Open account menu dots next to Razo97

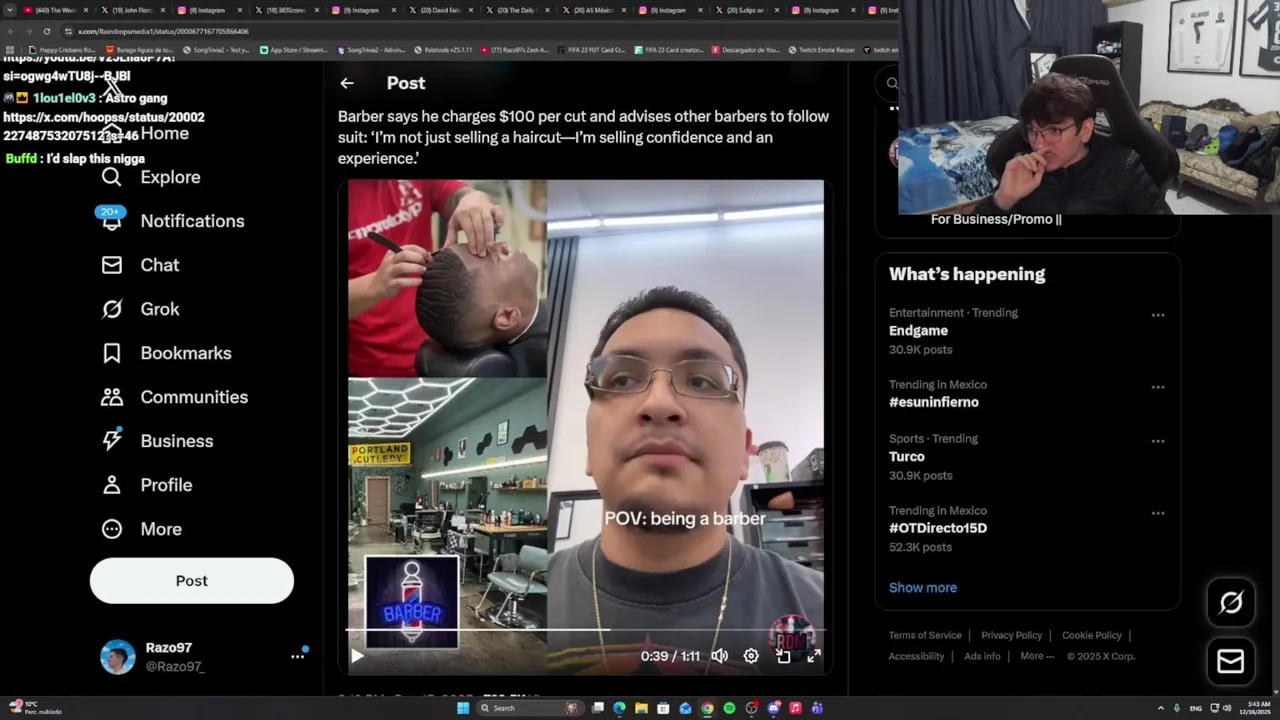click(297, 656)
